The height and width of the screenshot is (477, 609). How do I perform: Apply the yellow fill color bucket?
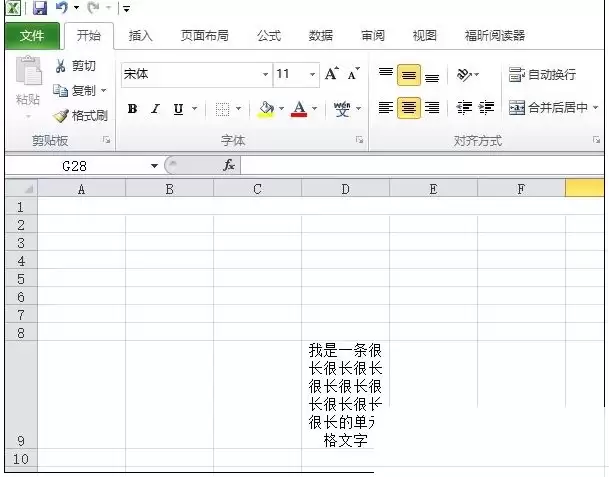[266, 109]
